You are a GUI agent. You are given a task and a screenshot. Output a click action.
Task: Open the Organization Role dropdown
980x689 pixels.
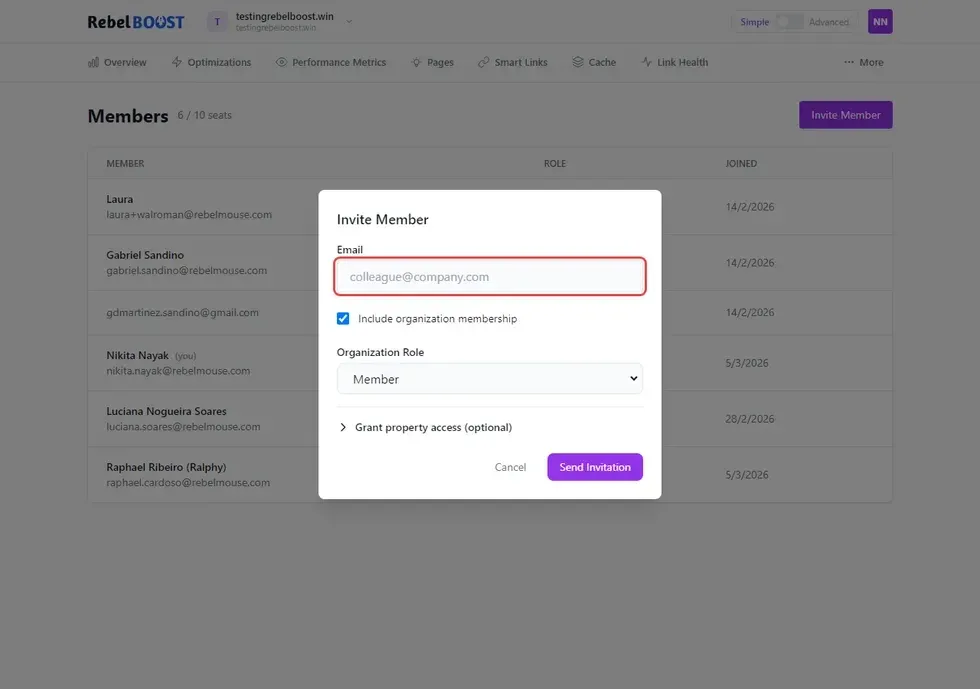(489, 379)
